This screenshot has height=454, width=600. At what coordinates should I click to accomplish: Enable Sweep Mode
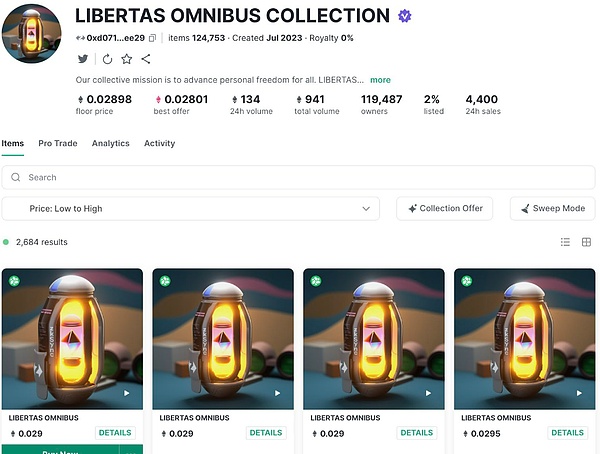pos(553,208)
